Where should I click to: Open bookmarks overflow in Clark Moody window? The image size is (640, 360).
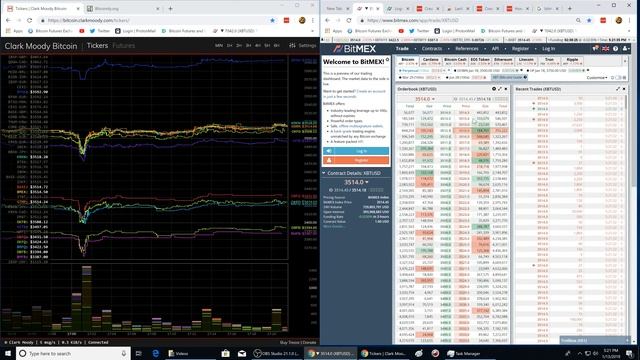tap(313, 31)
